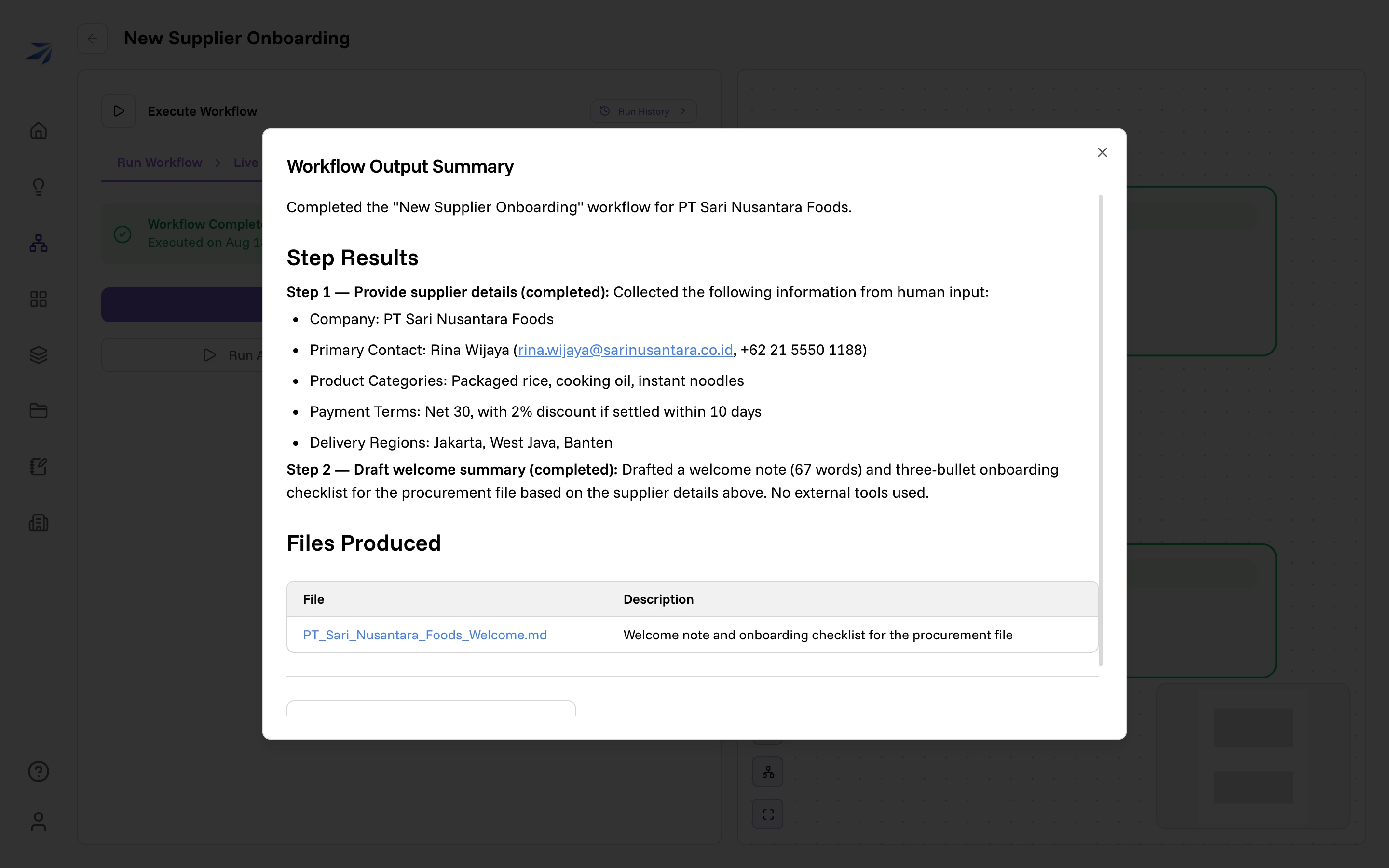Click the dark purple button under Workflow Complete

(x=181, y=305)
